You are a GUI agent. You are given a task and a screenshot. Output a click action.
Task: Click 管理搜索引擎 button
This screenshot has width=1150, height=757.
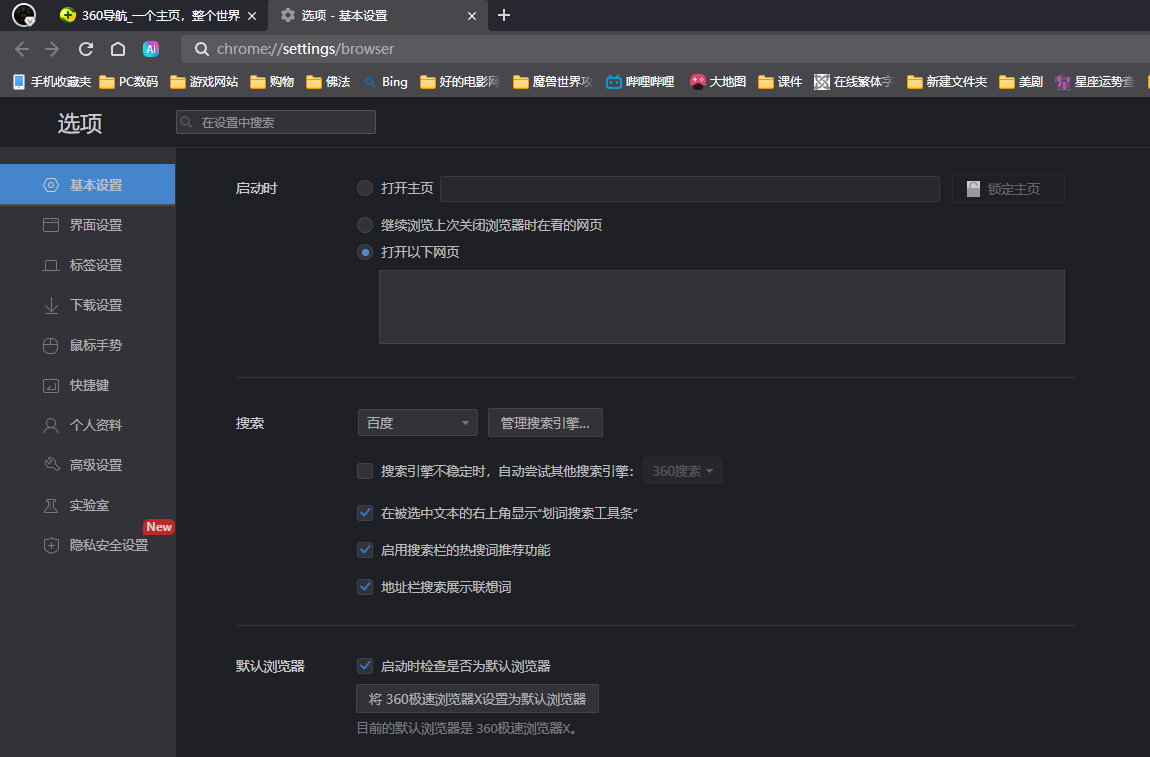(545, 422)
